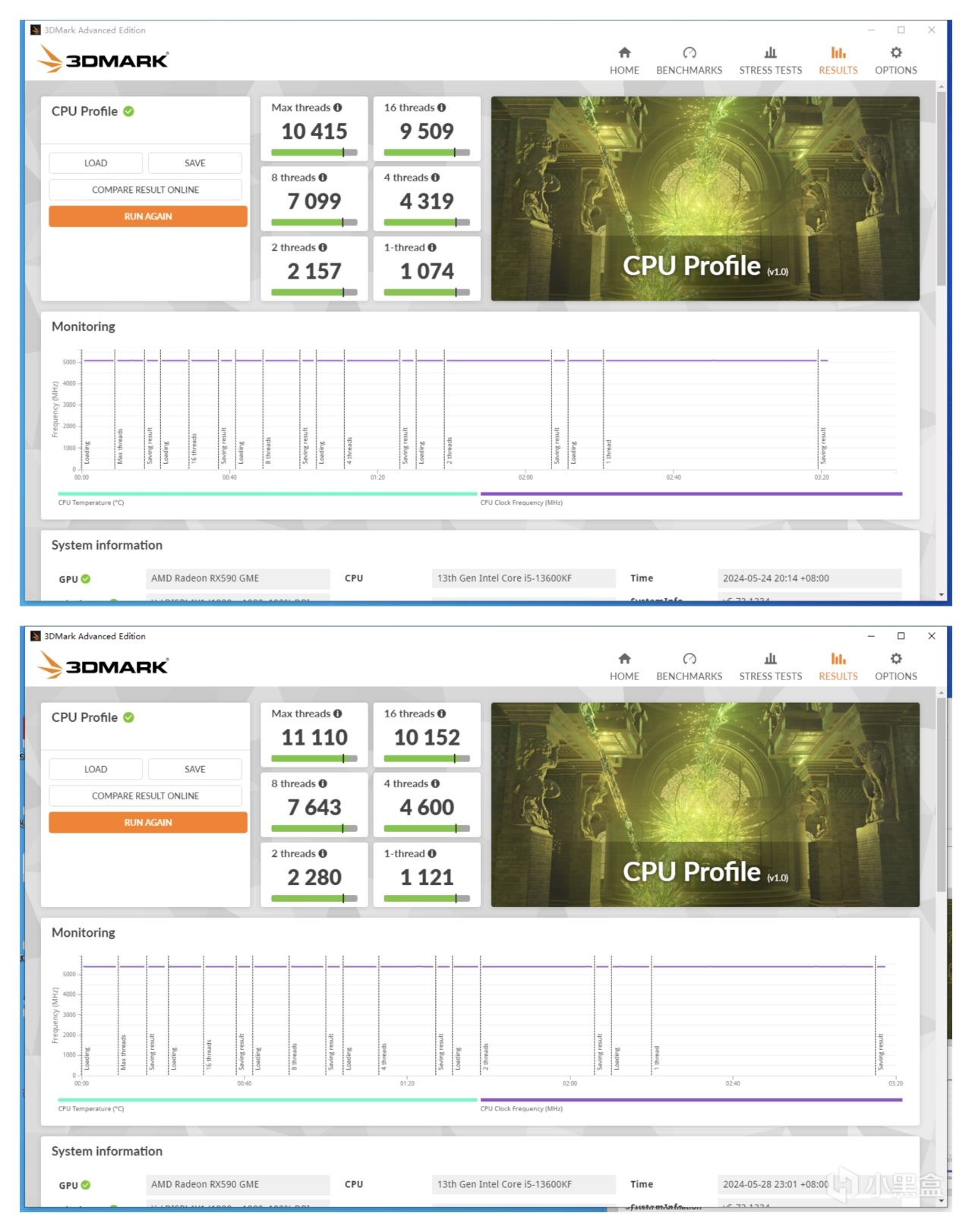Click the CPU Profile artwork in the 11 110 score window
The image size is (972, 1232).
(705, 804)
